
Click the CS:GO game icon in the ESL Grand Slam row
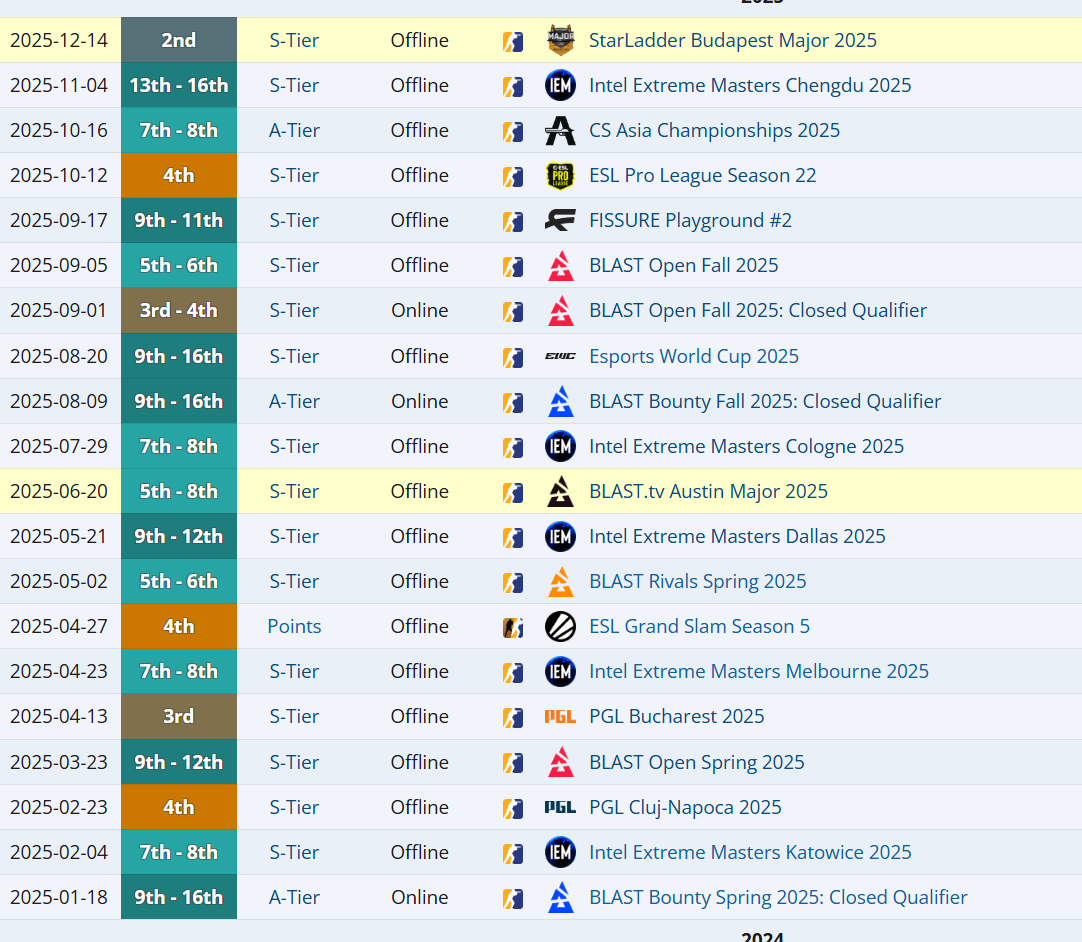click(x=513, y=627)
